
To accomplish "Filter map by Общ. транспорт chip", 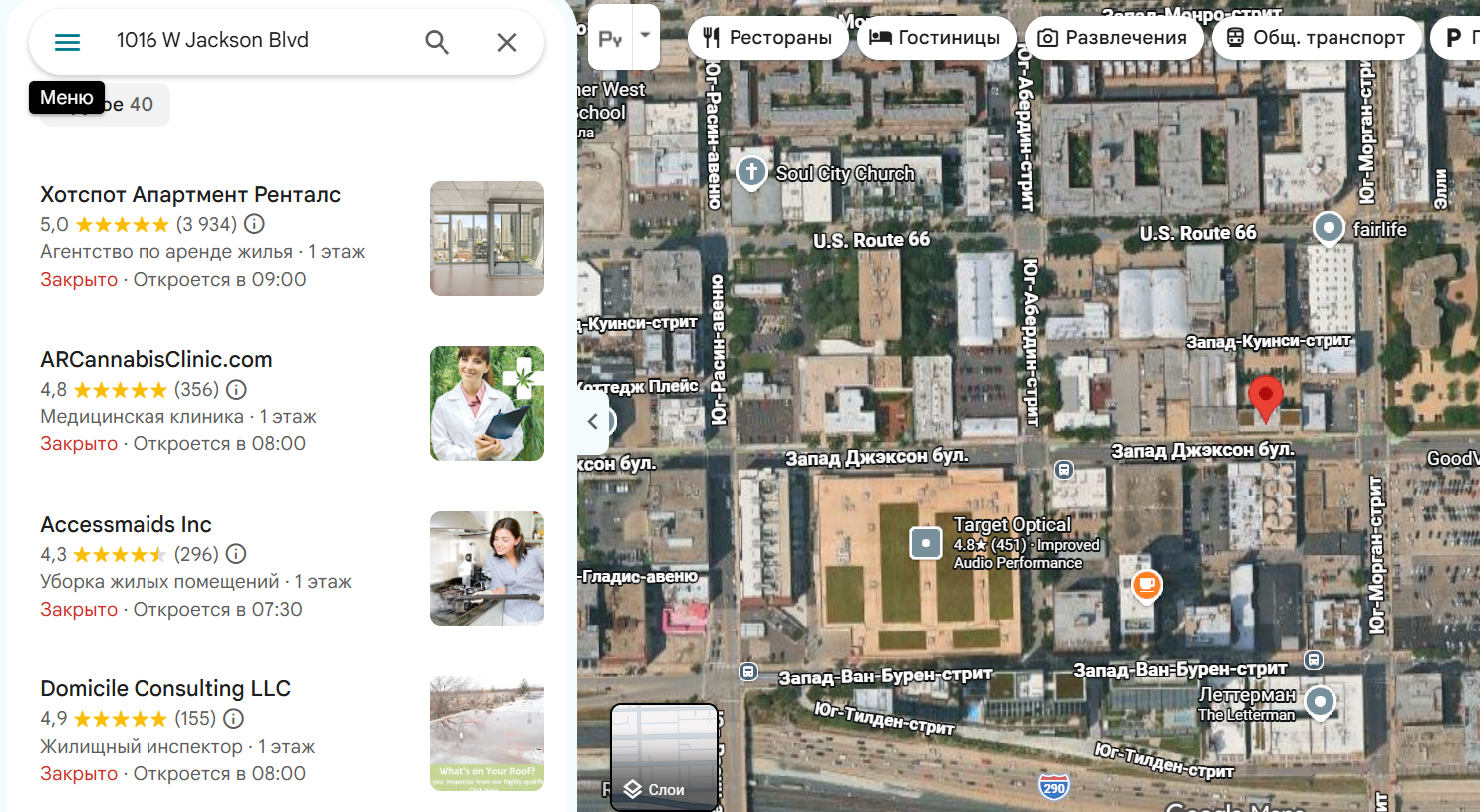I will point(1317,38).
